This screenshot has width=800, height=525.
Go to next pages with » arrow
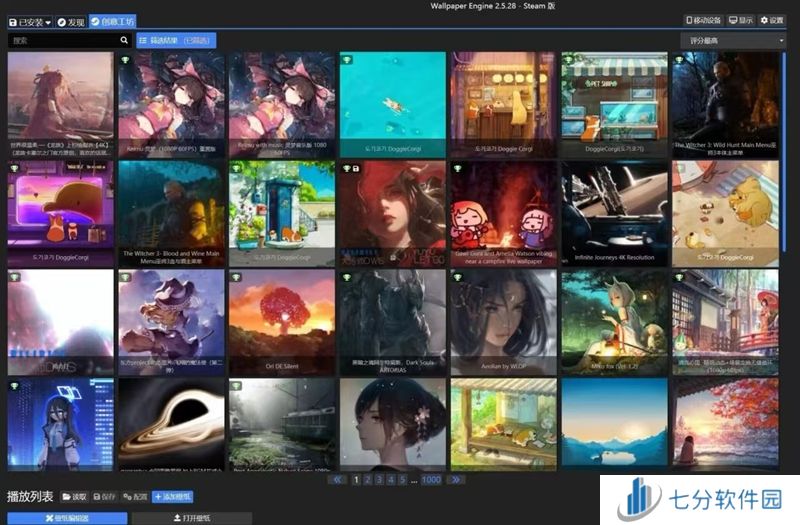[456, 480]
